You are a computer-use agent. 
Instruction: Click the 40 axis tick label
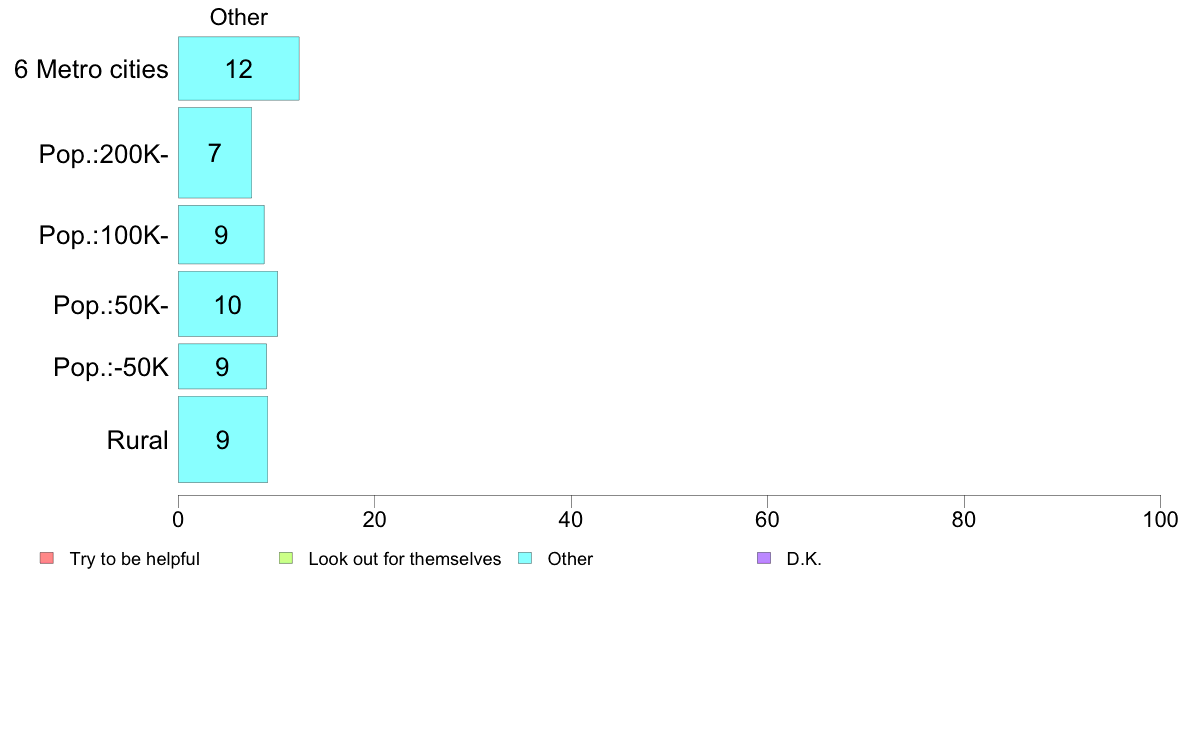[571, 519]
